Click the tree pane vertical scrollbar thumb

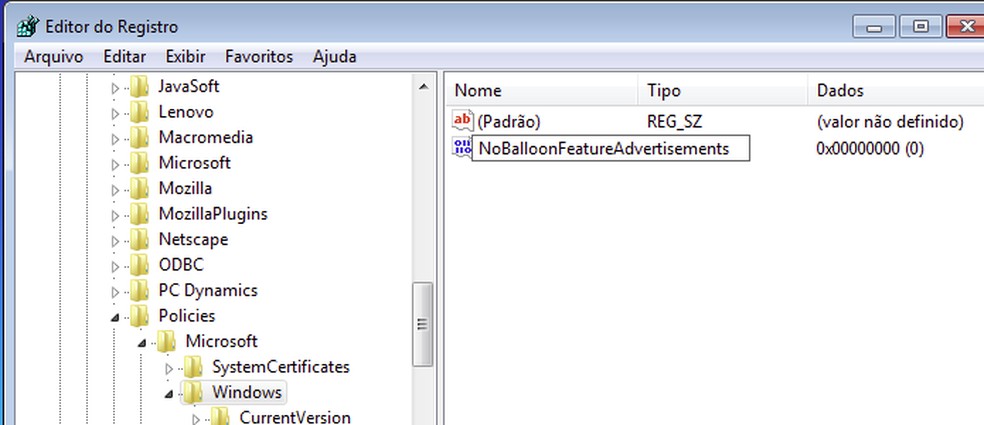422,324
